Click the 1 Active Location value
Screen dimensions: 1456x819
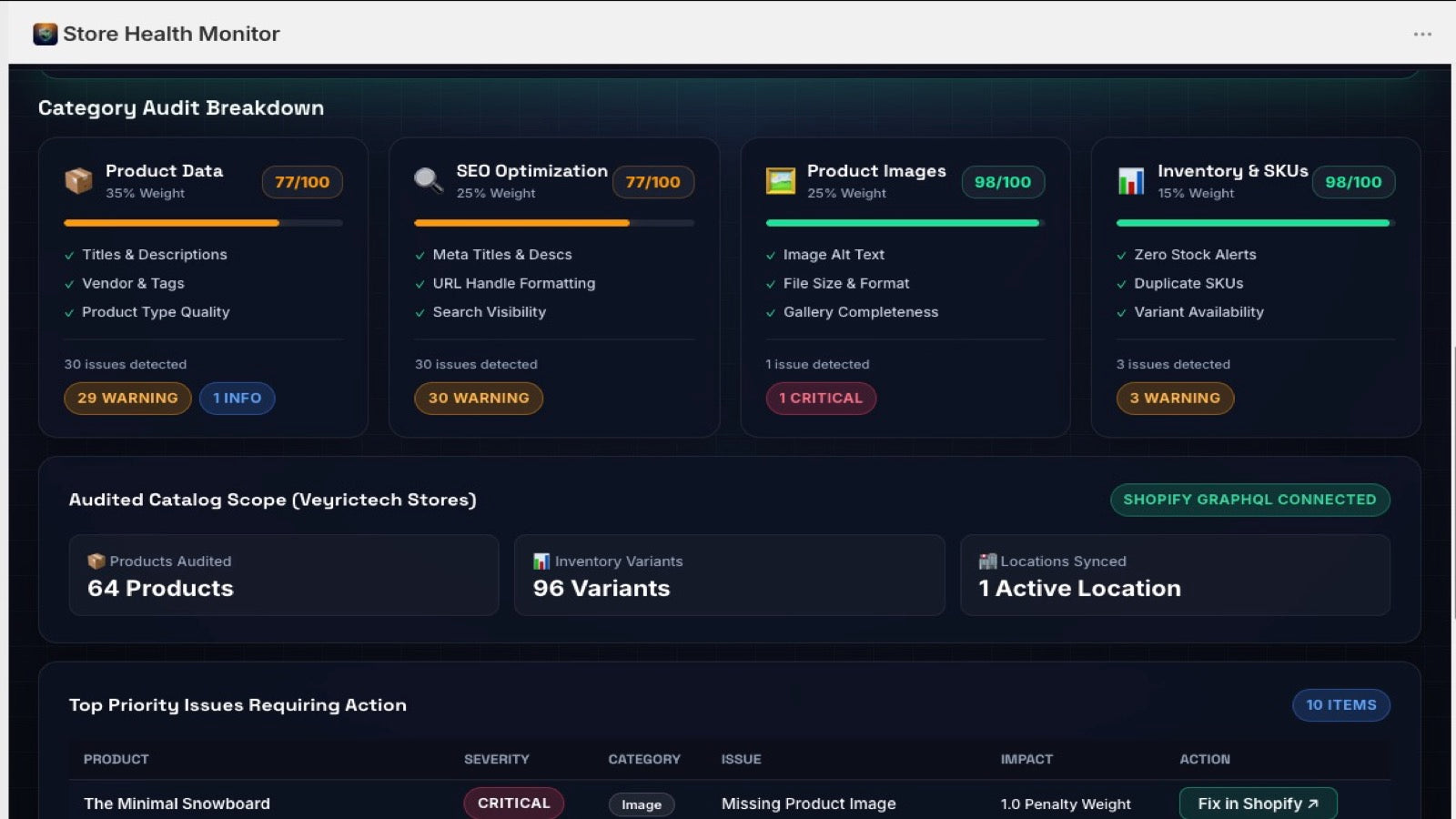(x=1079, y=589)
